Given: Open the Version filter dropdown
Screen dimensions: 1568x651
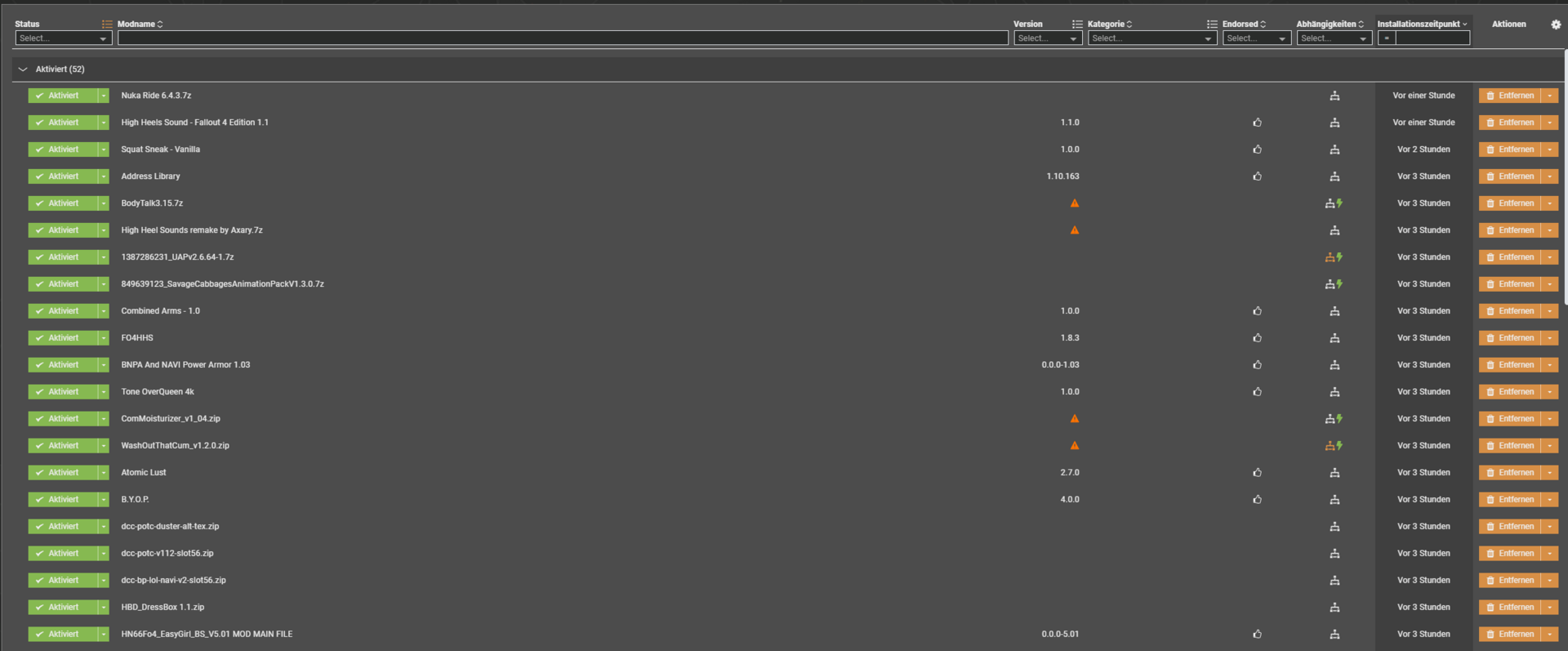Looking at the screenshot, I should [x=1048, y=38].
